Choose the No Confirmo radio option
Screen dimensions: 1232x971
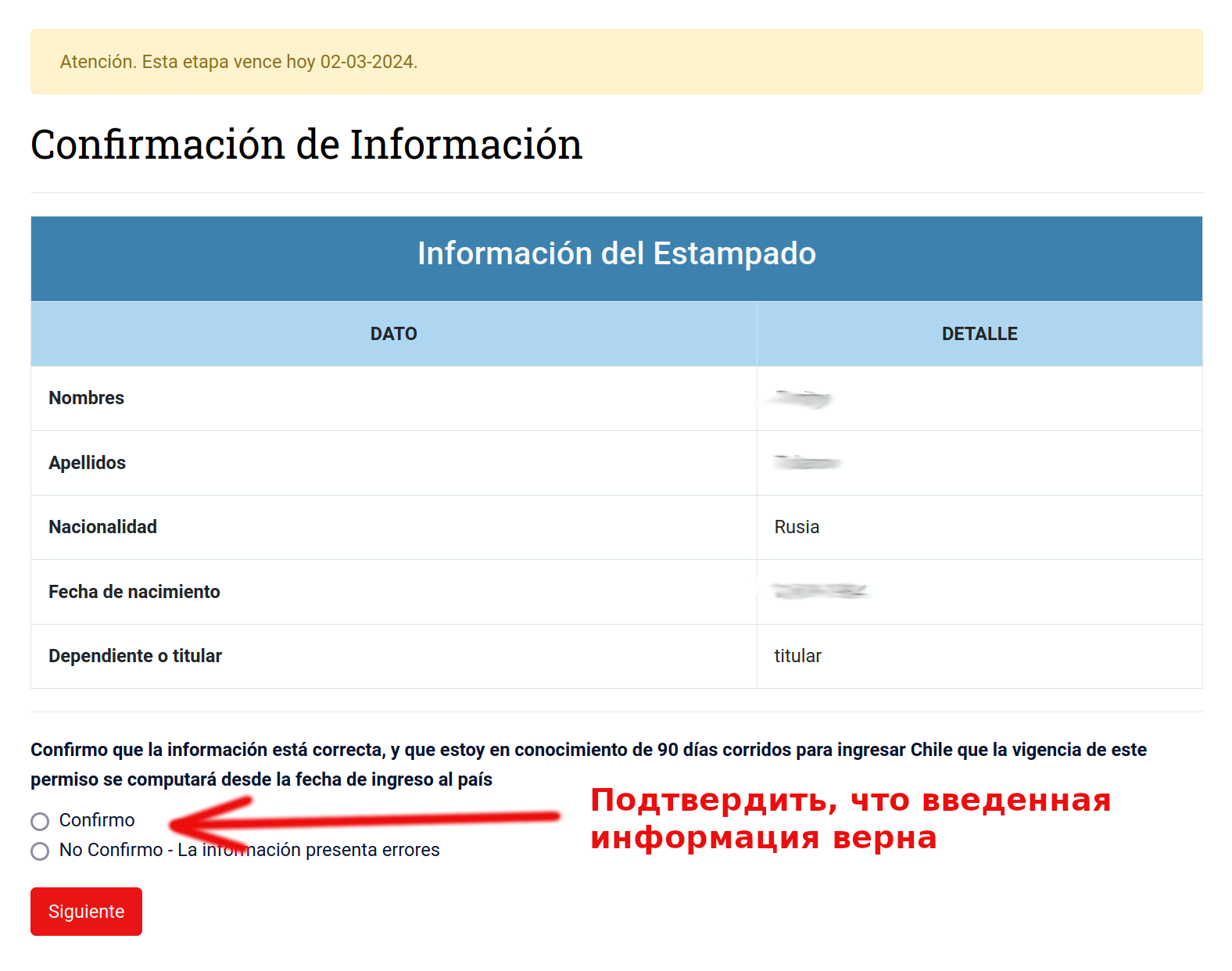point(40,851)
